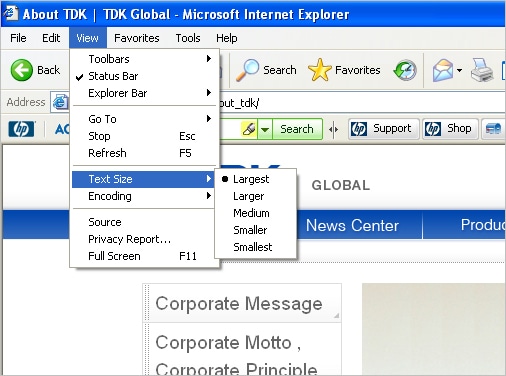
Task: Open the Favorites star icon
Action: coord(320,70)
